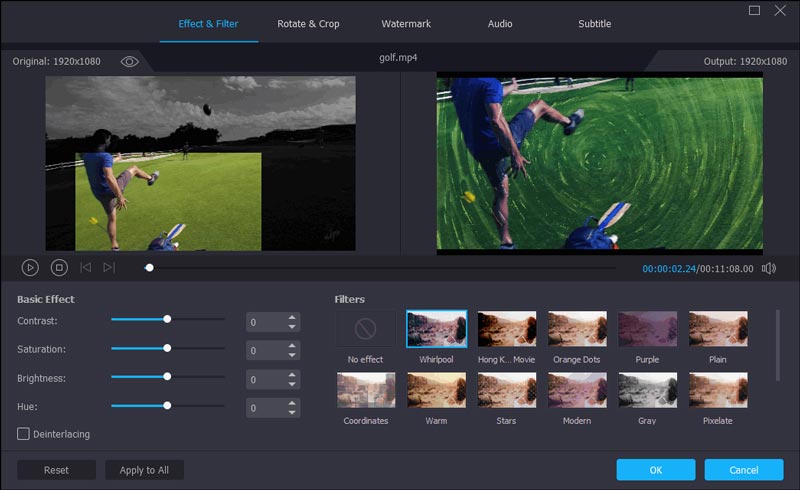Decrease Saturation value with down arrow
Image resolution: width=800 pixels, height=490 pixels.
point(292,355)
